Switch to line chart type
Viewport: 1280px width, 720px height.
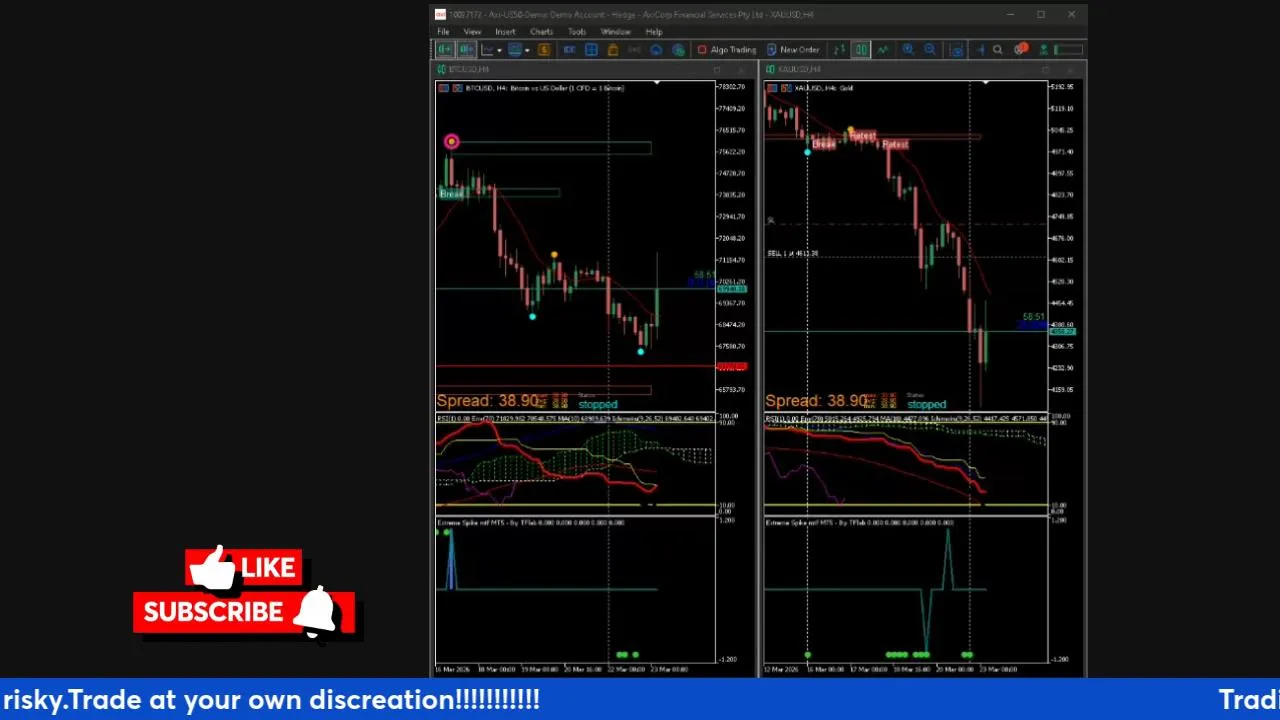(x=883, y=50)
